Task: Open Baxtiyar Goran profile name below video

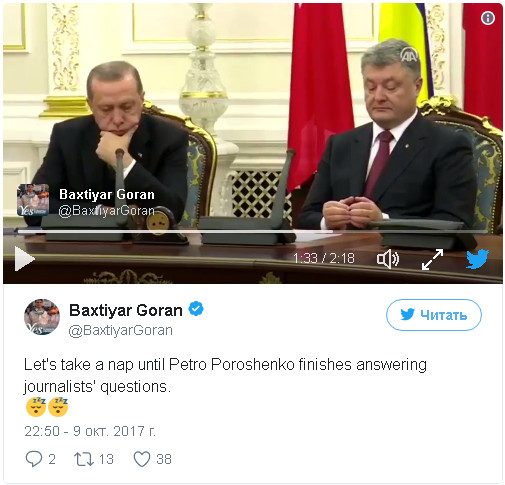Action: (x=126, y=310)
